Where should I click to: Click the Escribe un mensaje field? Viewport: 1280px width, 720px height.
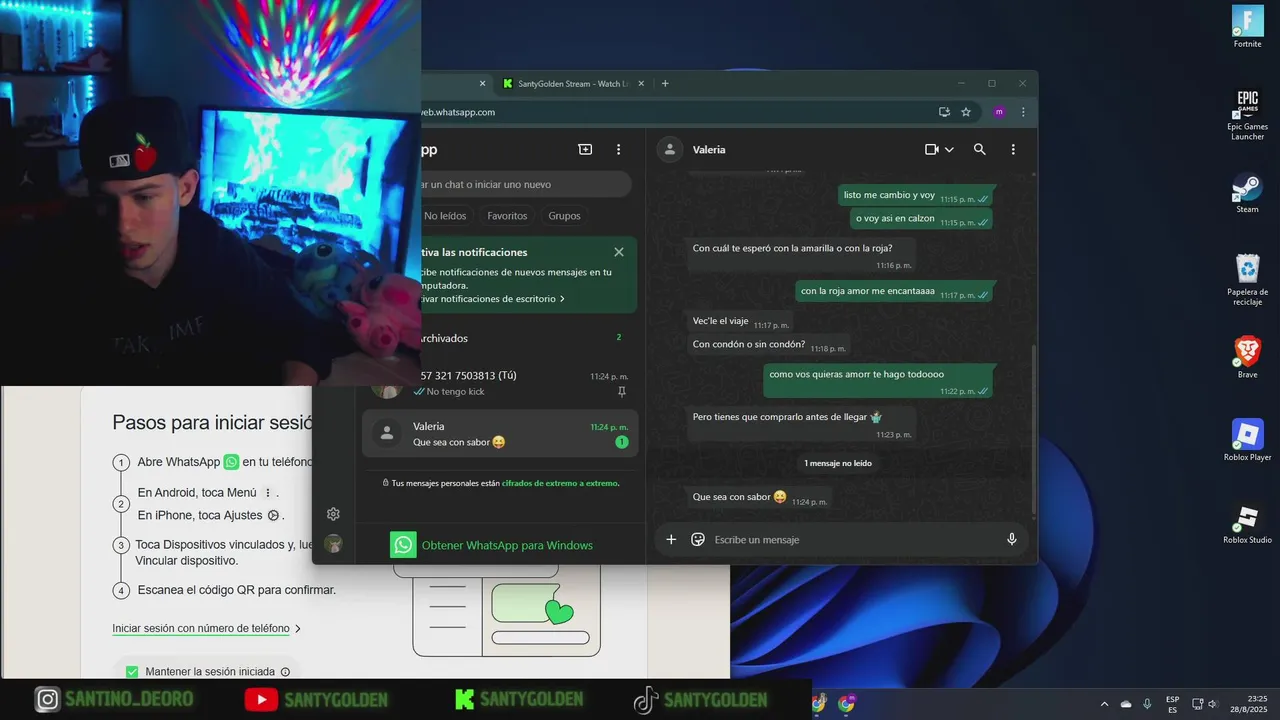pos(855,539)
